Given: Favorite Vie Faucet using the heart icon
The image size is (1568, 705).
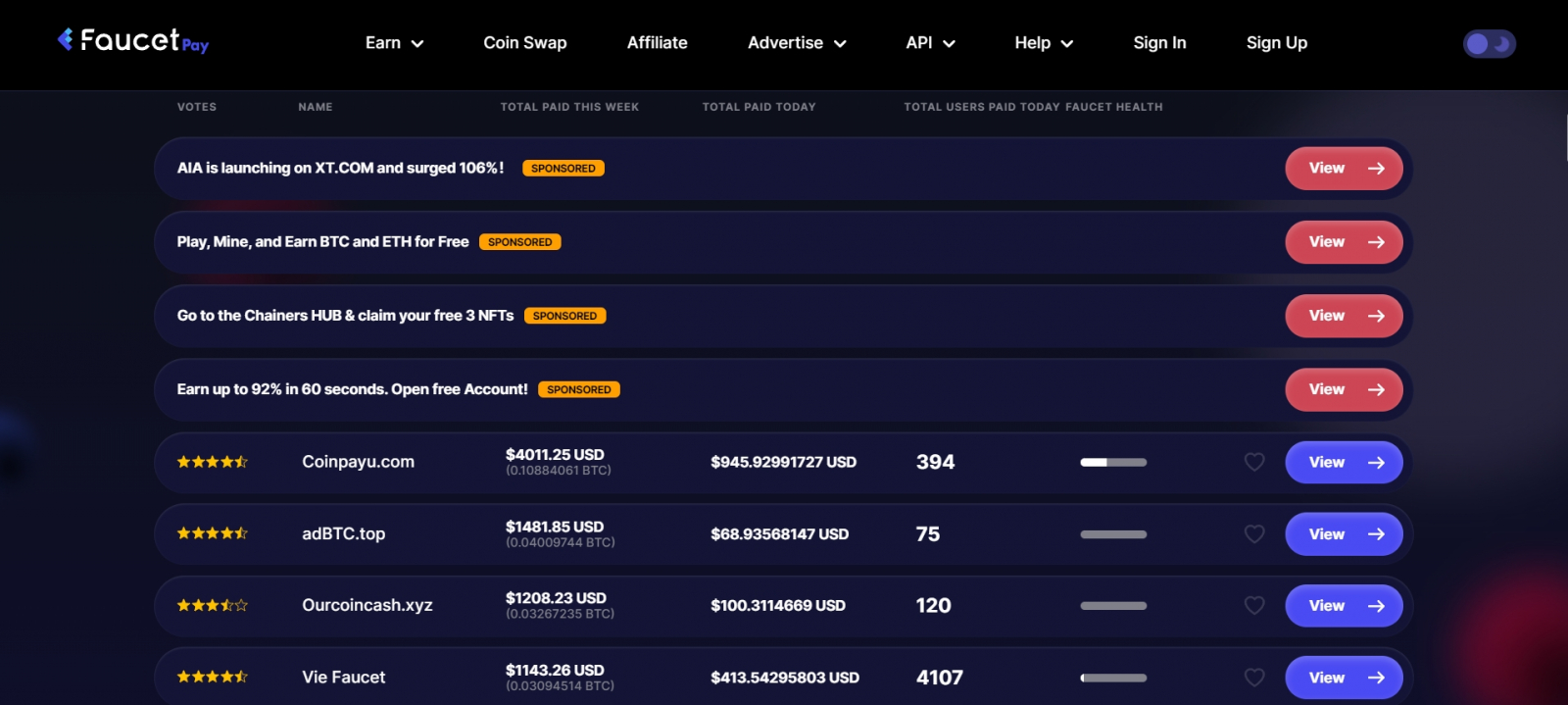Looking at the screenshot, I should coord(1253,678).
